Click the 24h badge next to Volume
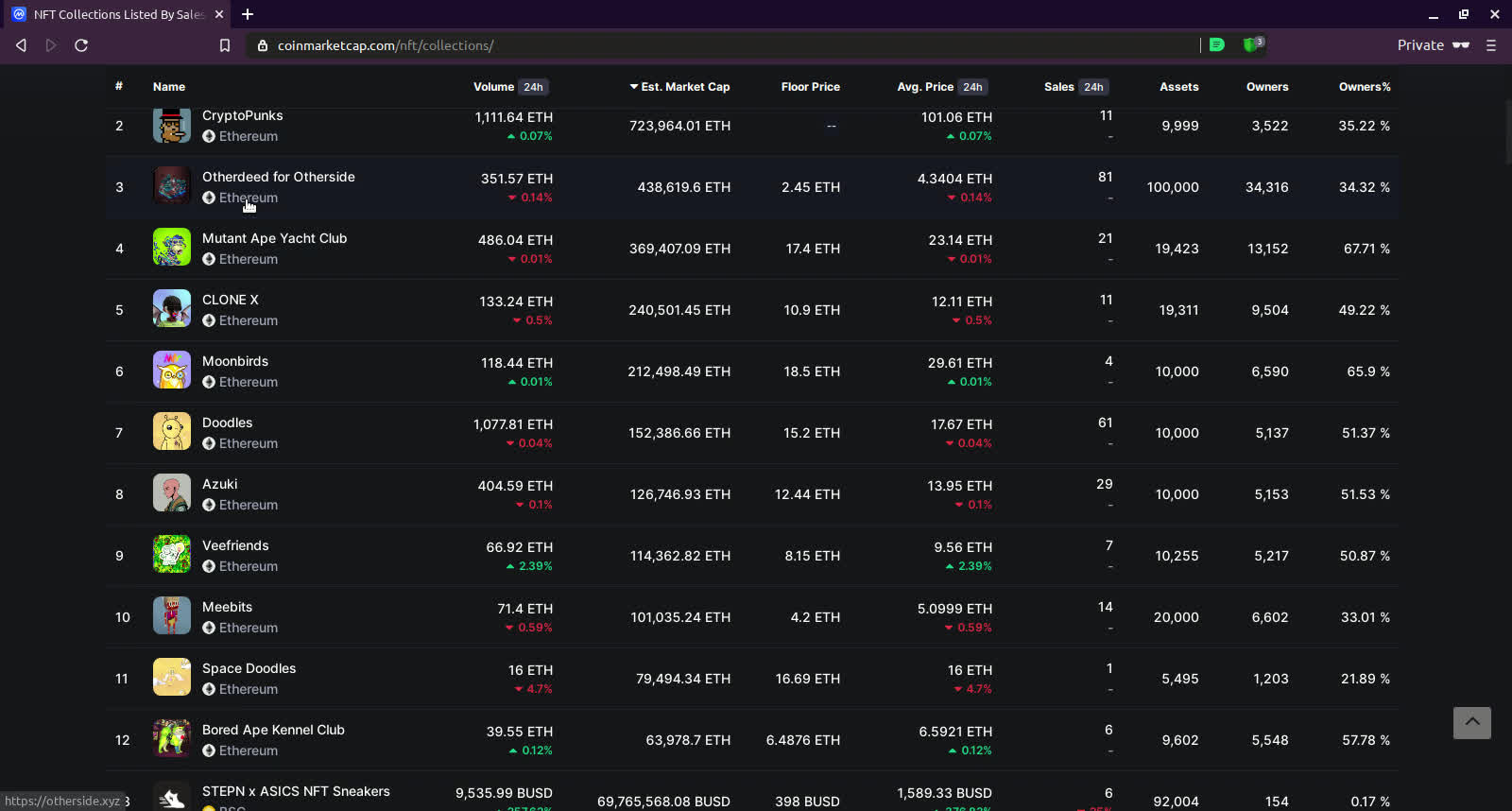Image resolution: width=1512 pixels, height=811 pixels. pyautogui.click(x=533, y=87)
